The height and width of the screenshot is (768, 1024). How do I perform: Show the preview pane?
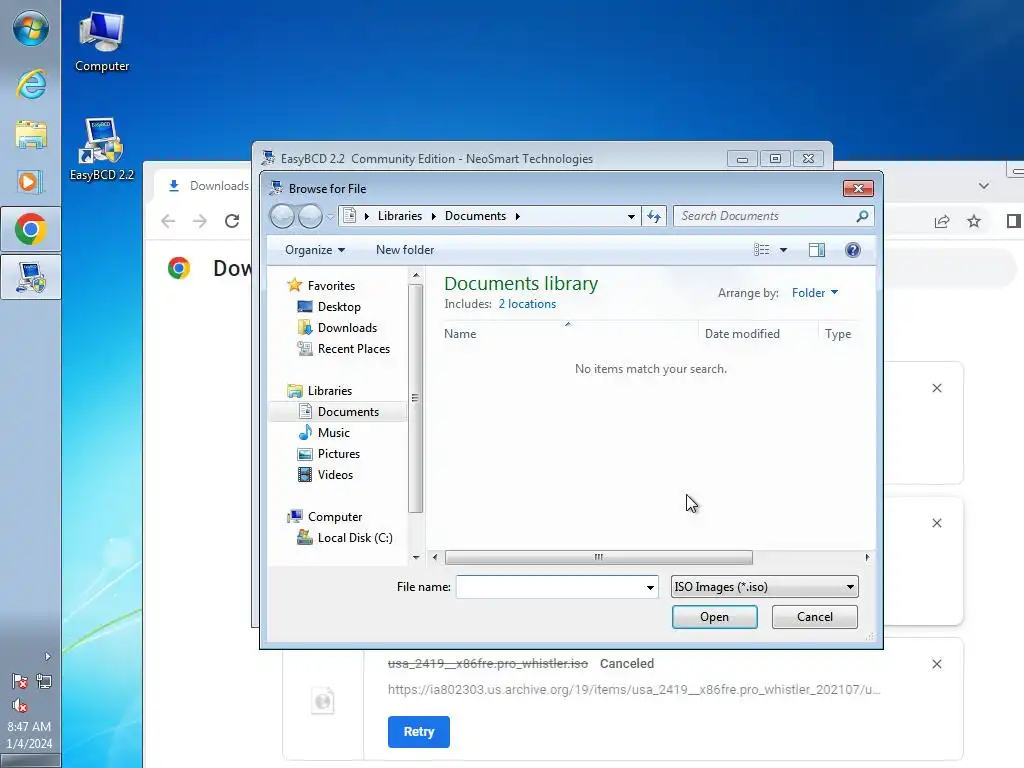tap(817, 250)
